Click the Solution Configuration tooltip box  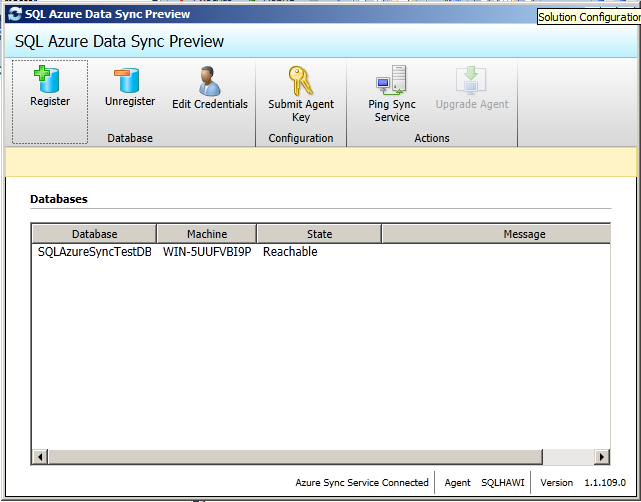click(589, 17)
